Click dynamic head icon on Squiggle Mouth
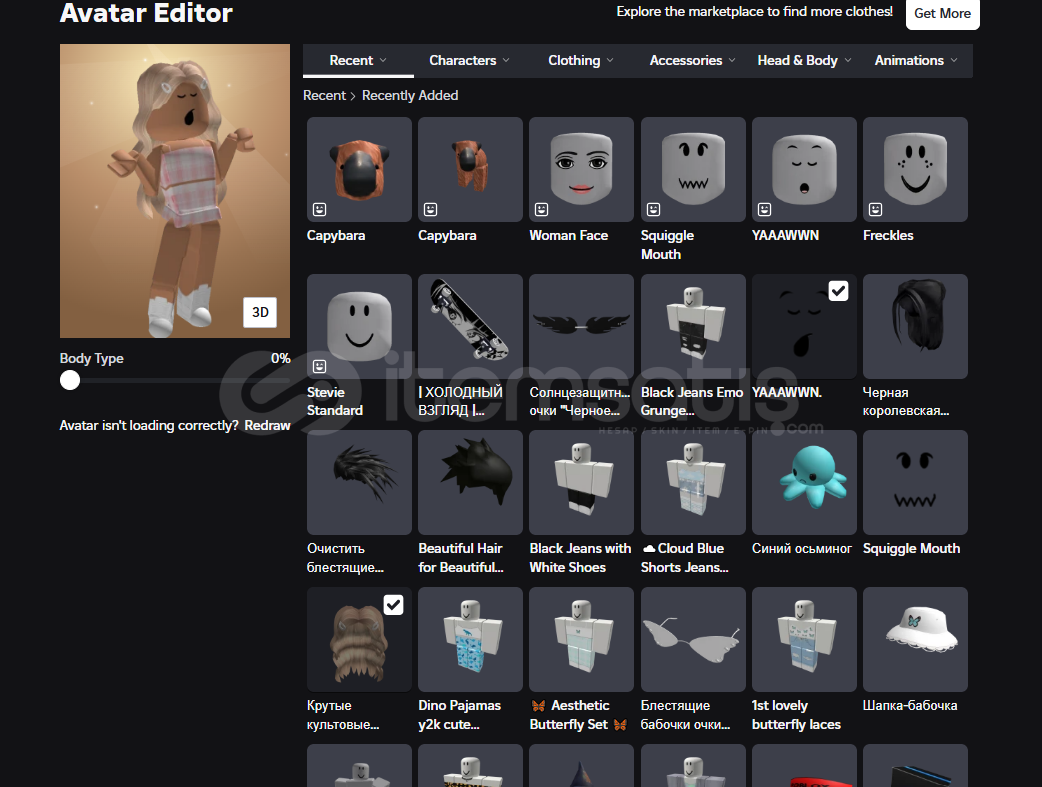The width and height of the screenshot is (1042, 787). pos(654,209)
